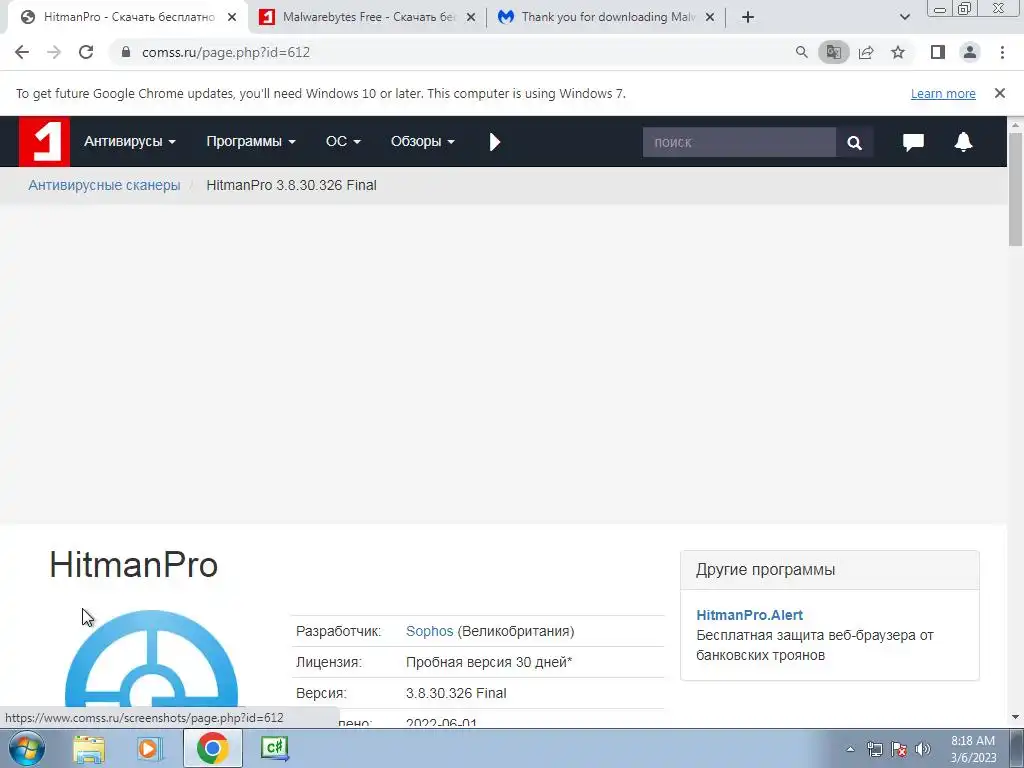Click the address bar URL

click(226, 52)
